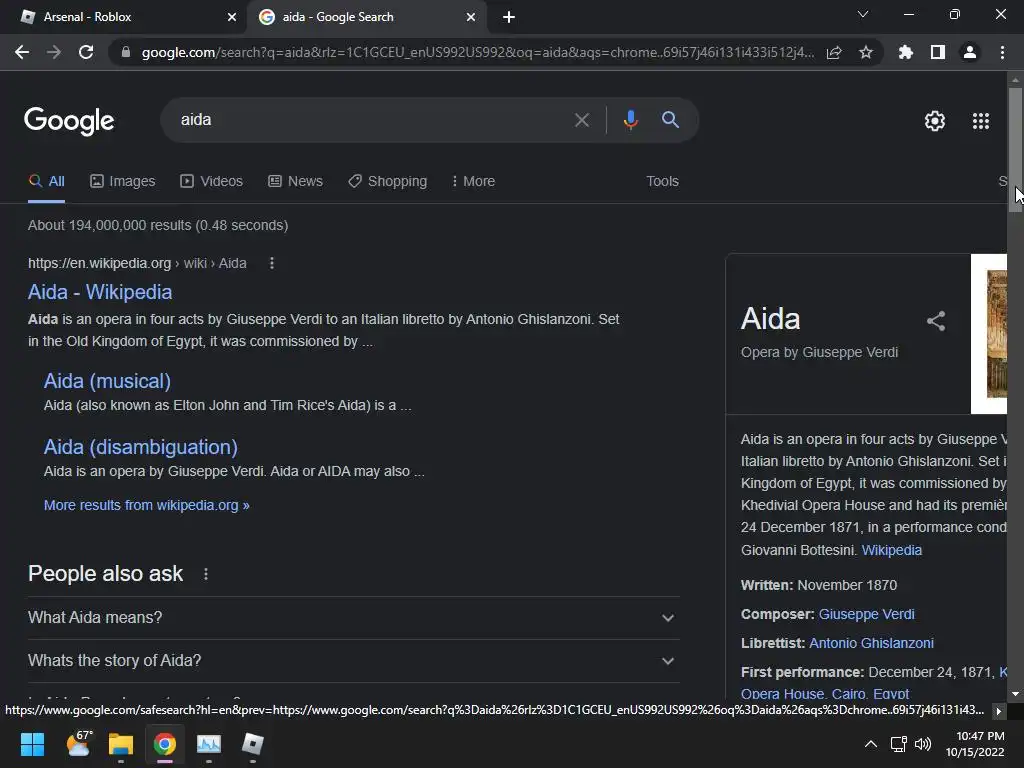Switch to Images results tab

pyautogui.click(x=123, y=182)
